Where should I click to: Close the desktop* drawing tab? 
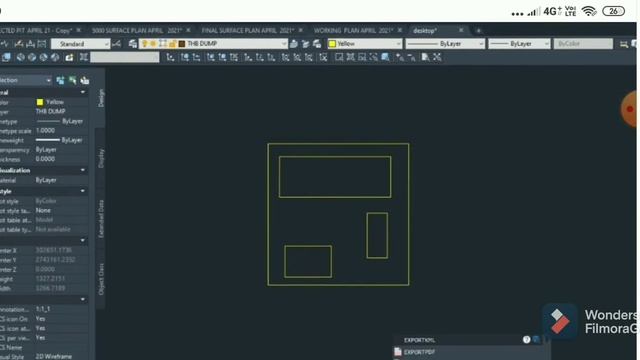pos(461,30)
